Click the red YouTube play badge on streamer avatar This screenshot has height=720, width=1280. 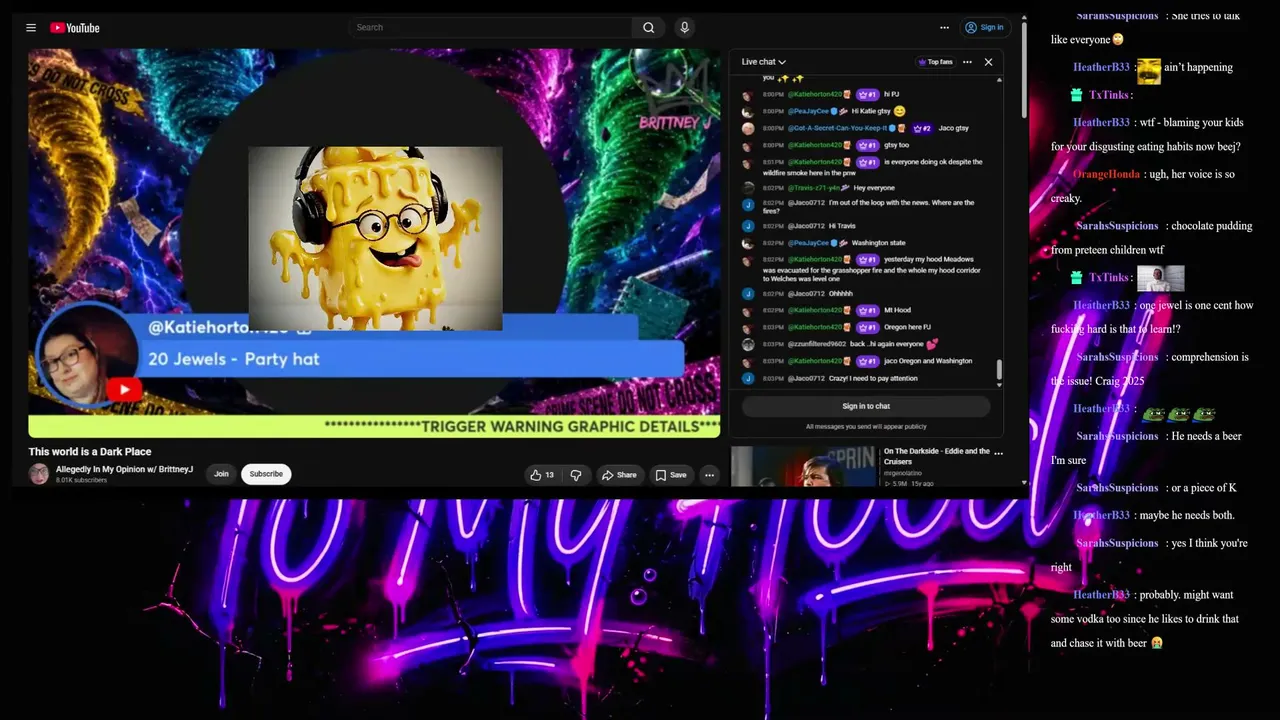[124, 390]
